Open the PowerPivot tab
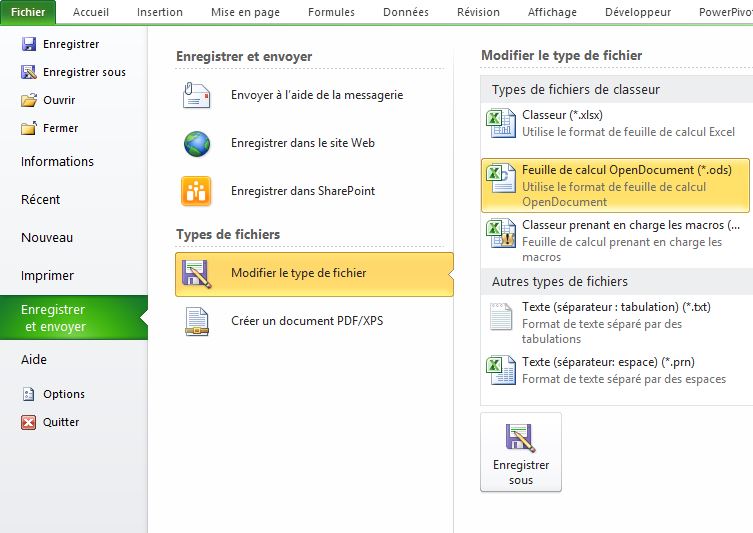The image size is (753, 533). coord(725,12)
